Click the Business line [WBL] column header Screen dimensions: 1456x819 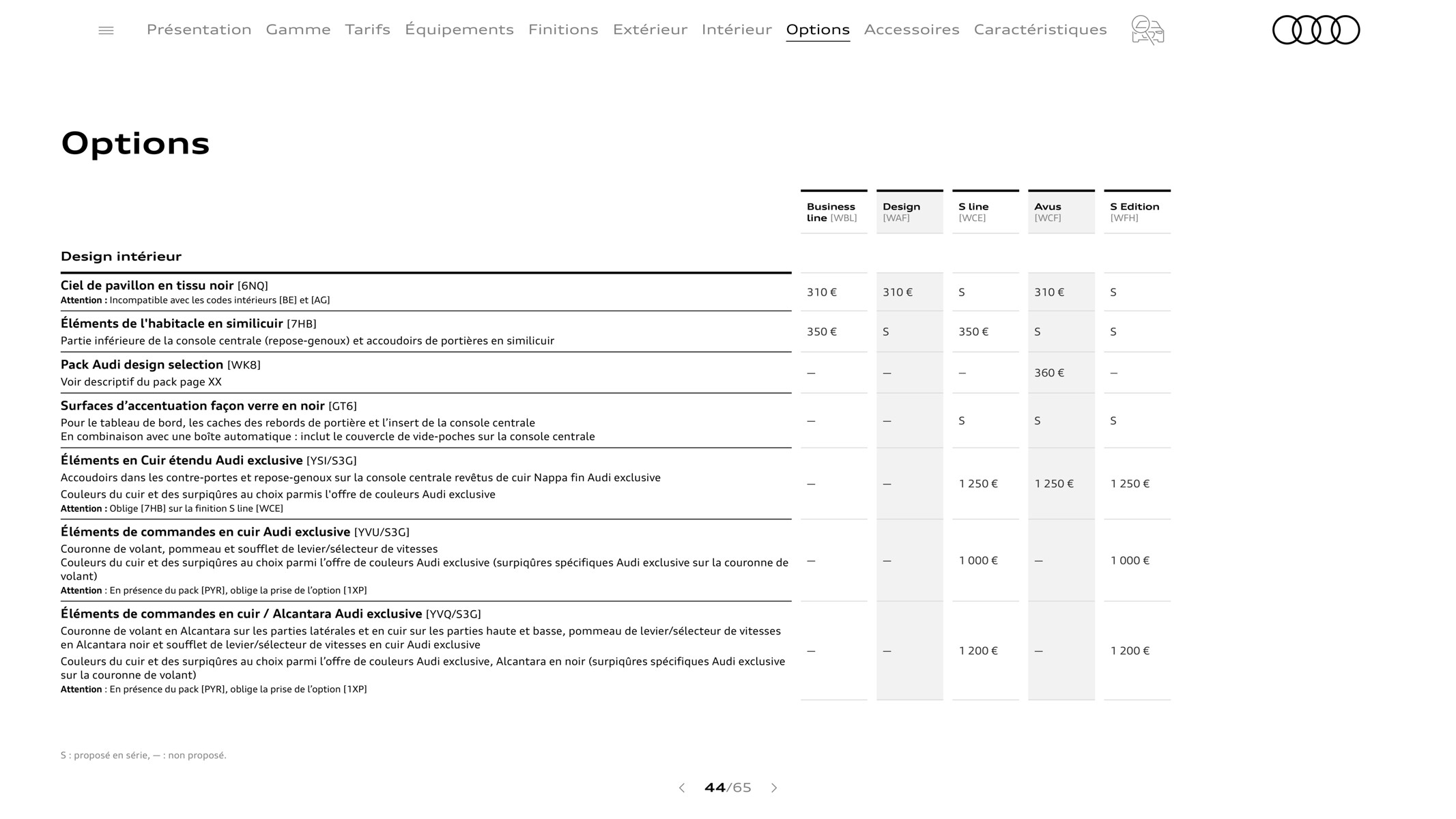click(834, 212)
